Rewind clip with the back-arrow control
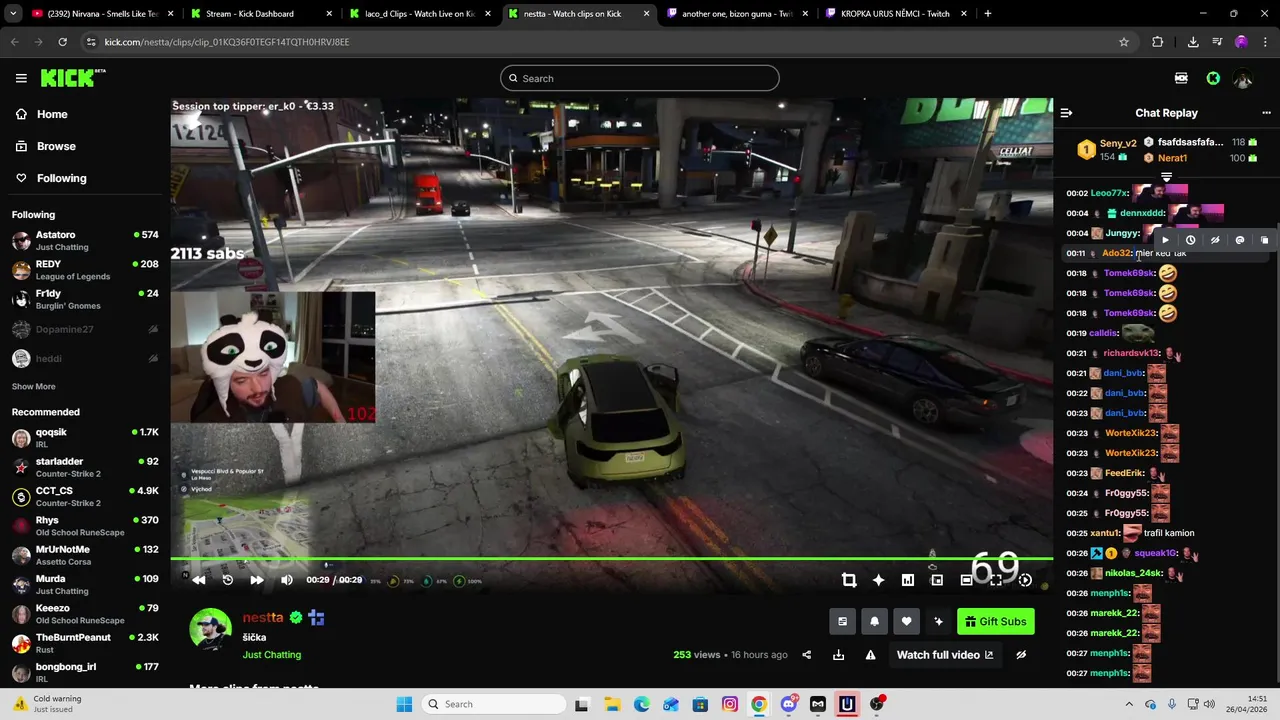This screenshot has height=720, width=1280. [x=198, y=580]
